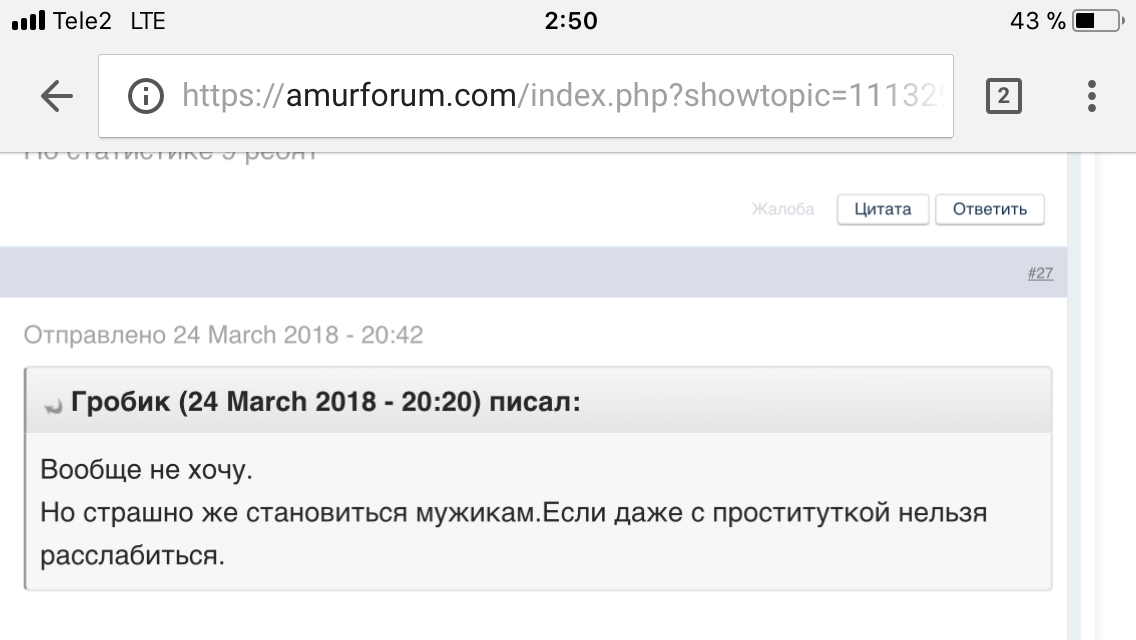Click quote header "Гробик ... писал:"
Viewport: 1136px width, 640px height.
click(x=325, y=403)
